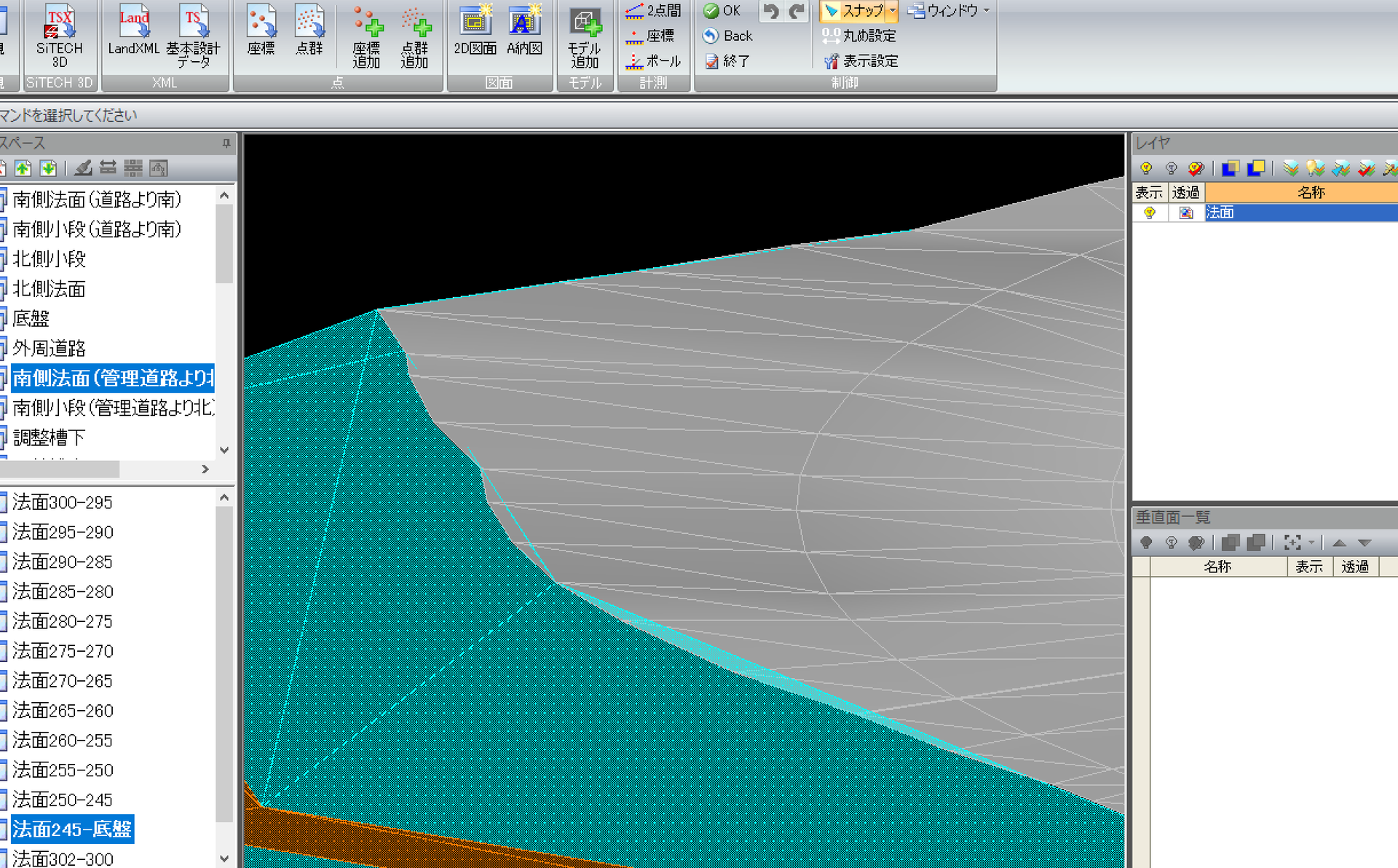
Task: Choose the 座標 measurement tool
Action: point(650,36)
